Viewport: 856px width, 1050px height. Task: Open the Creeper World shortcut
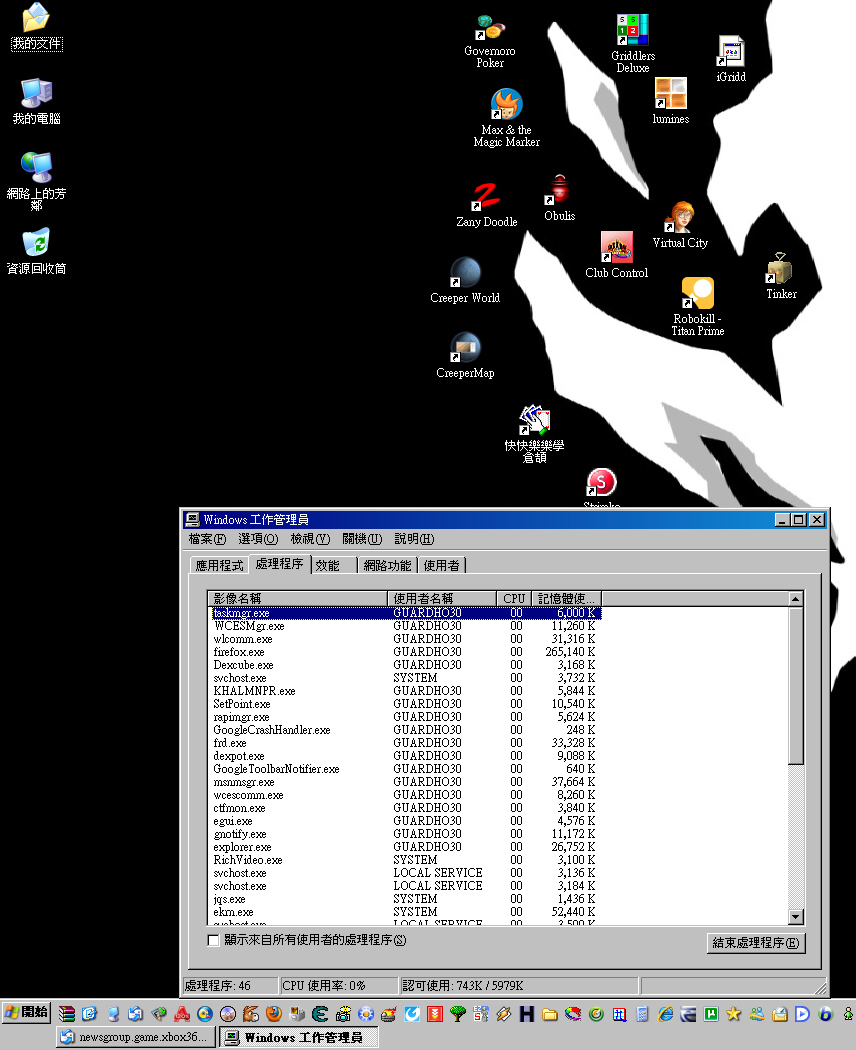pos(464,273)
